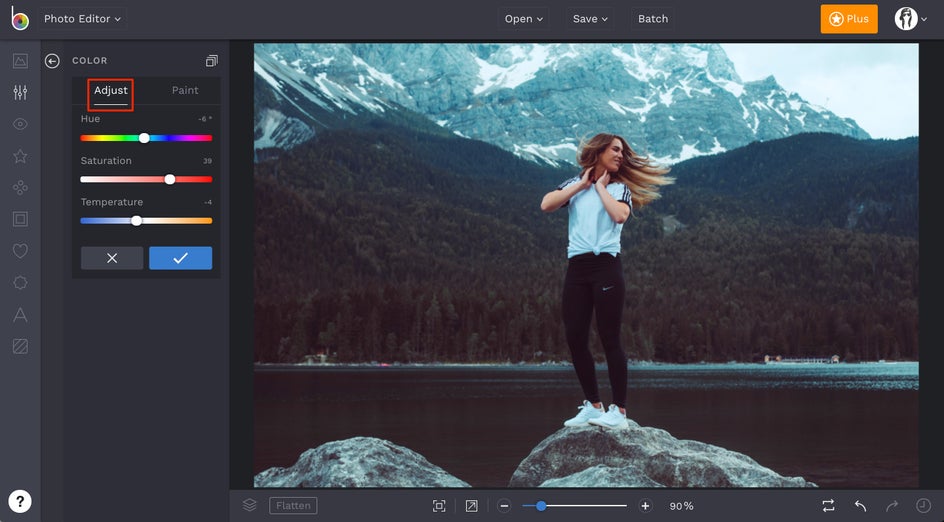Click the Saturation slider handle

tap(170, 179)
